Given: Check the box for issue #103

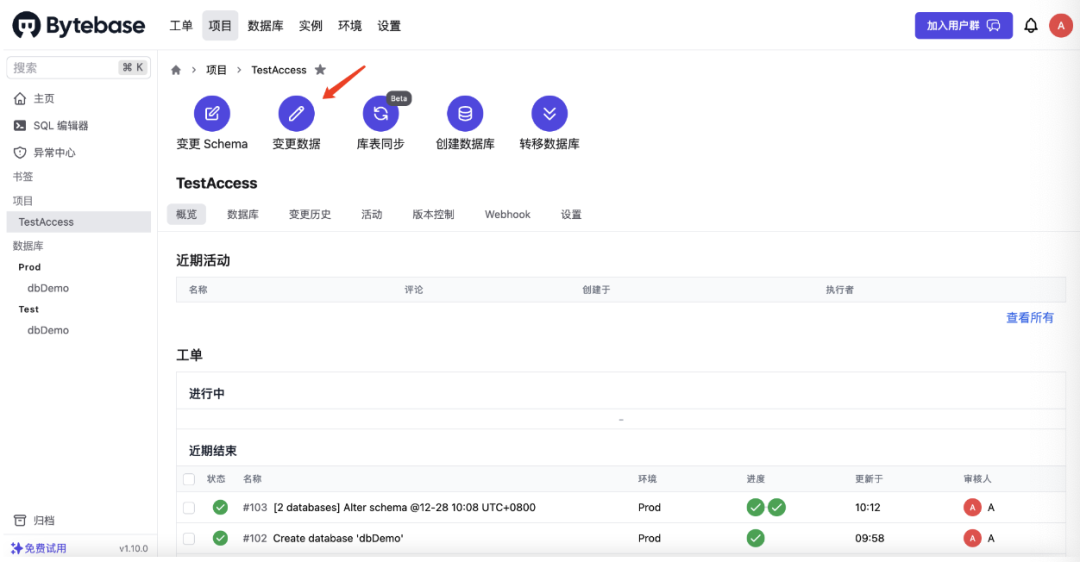Looking at the screenshot, I should [189, 508].
